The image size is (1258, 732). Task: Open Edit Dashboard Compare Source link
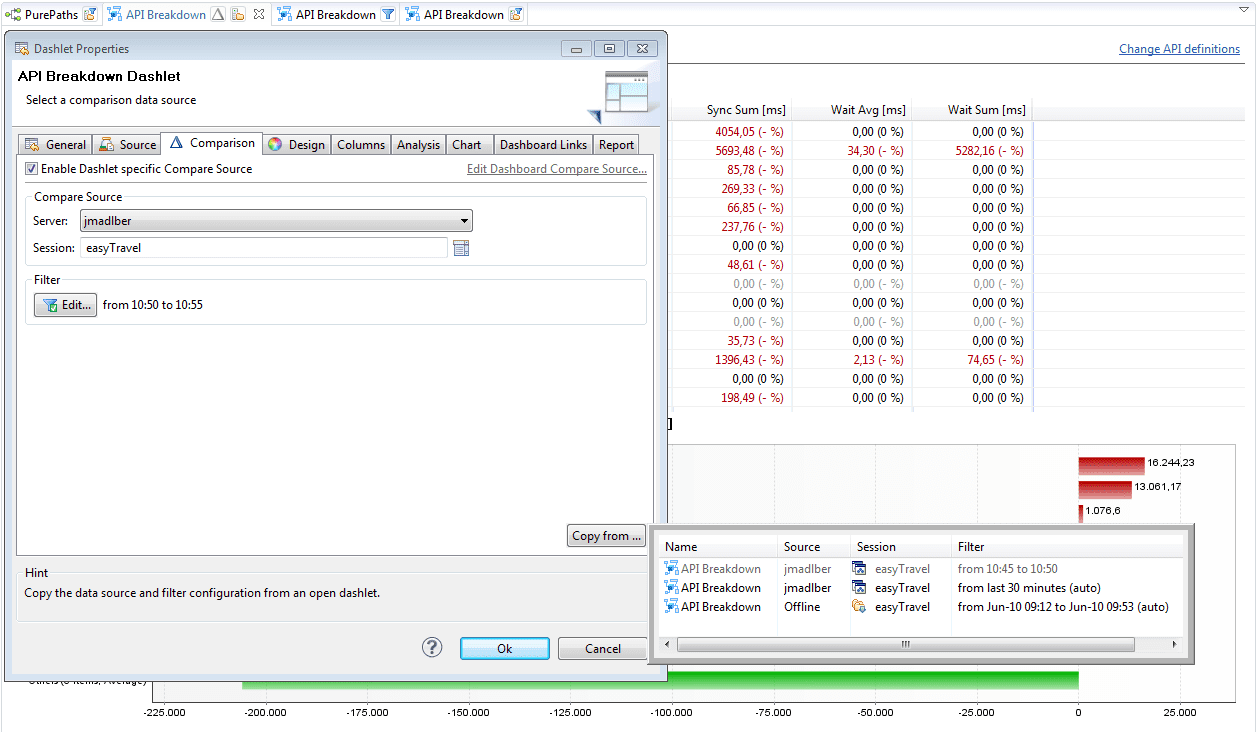(x=557, y=169)
